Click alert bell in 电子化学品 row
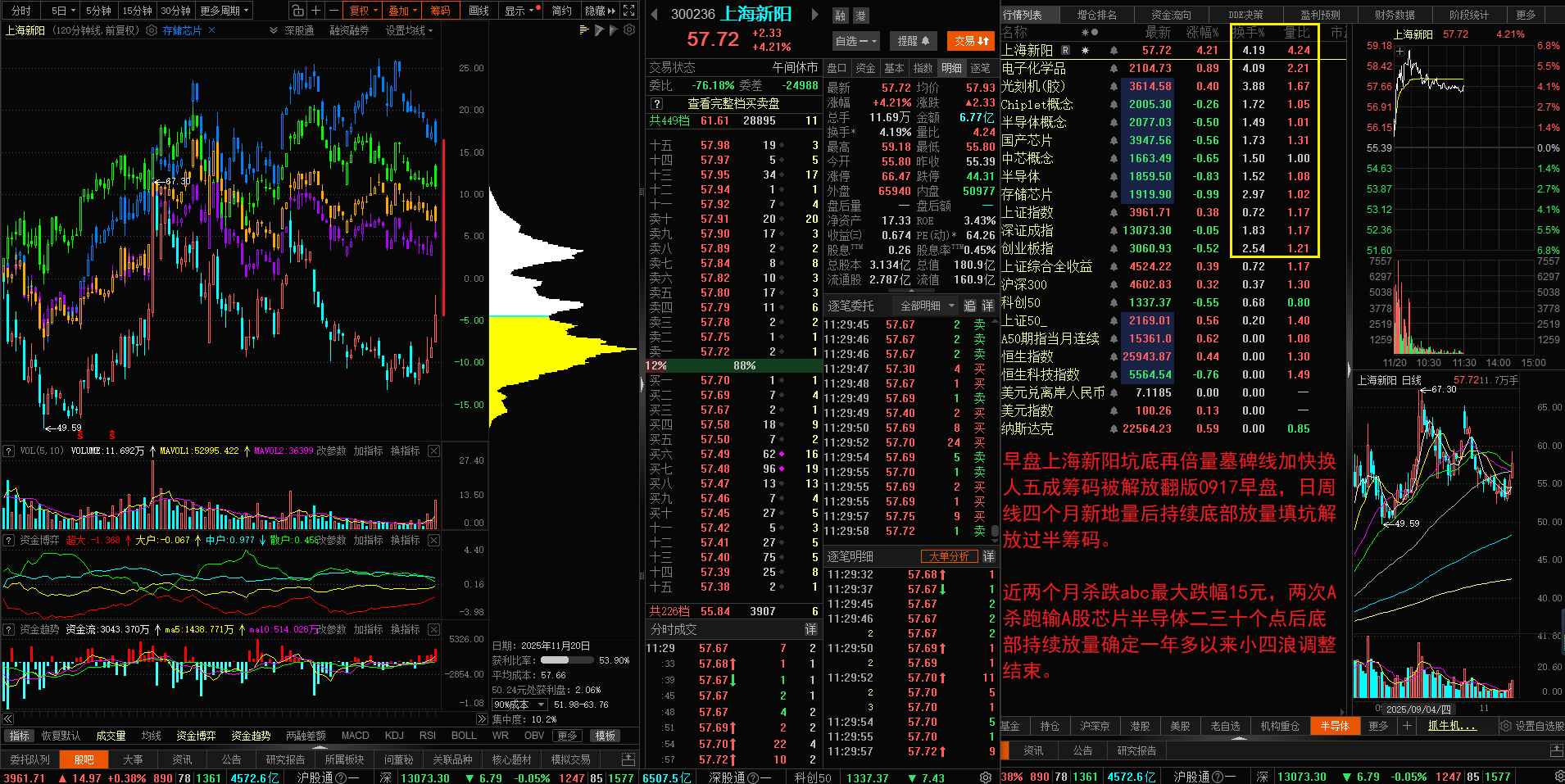Viewport: 1565px width, 784px height. tap(1114, 69)
